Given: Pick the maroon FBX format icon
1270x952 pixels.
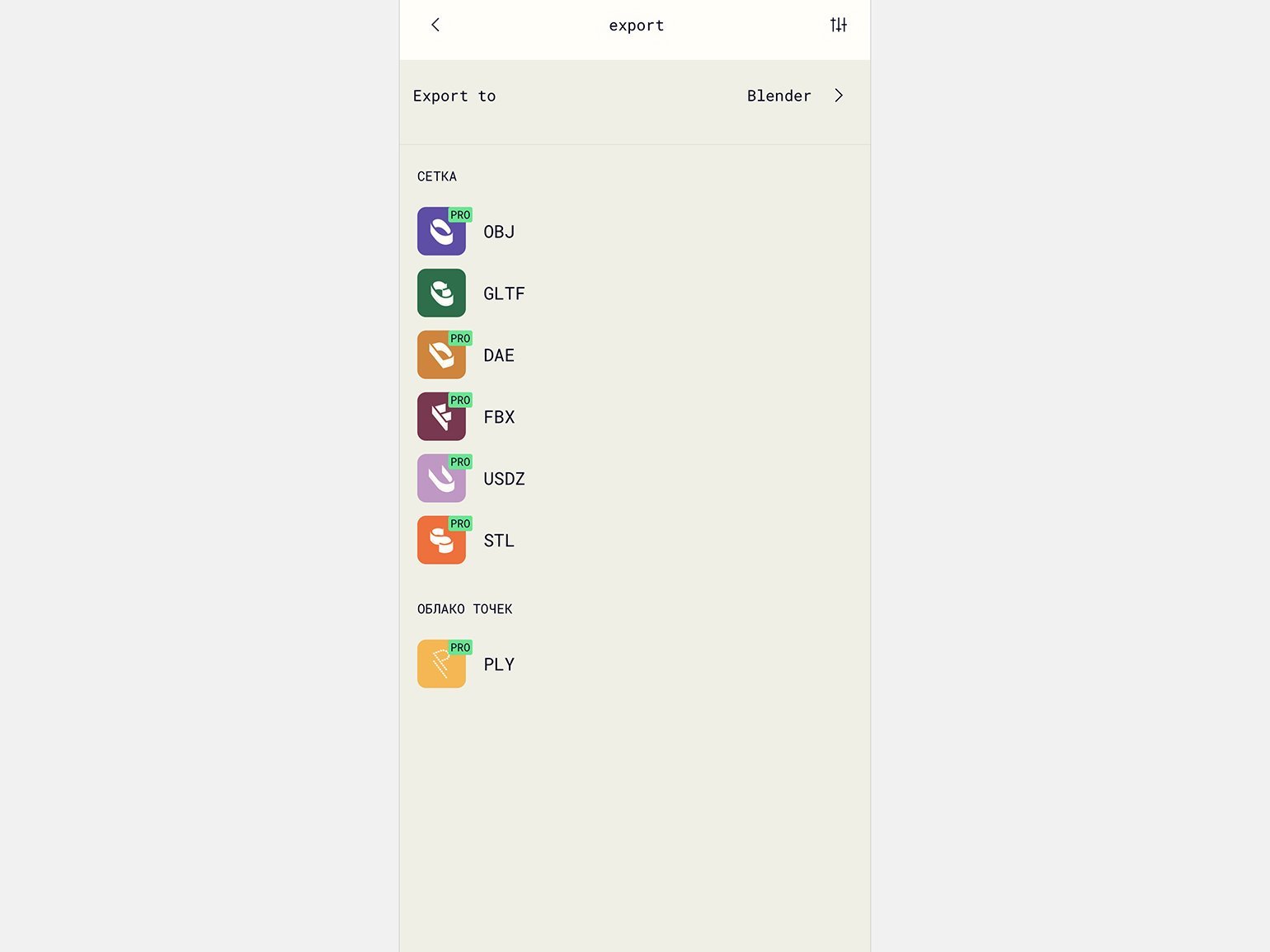Looking at the screenshot, I should click(x=441, y=417).
